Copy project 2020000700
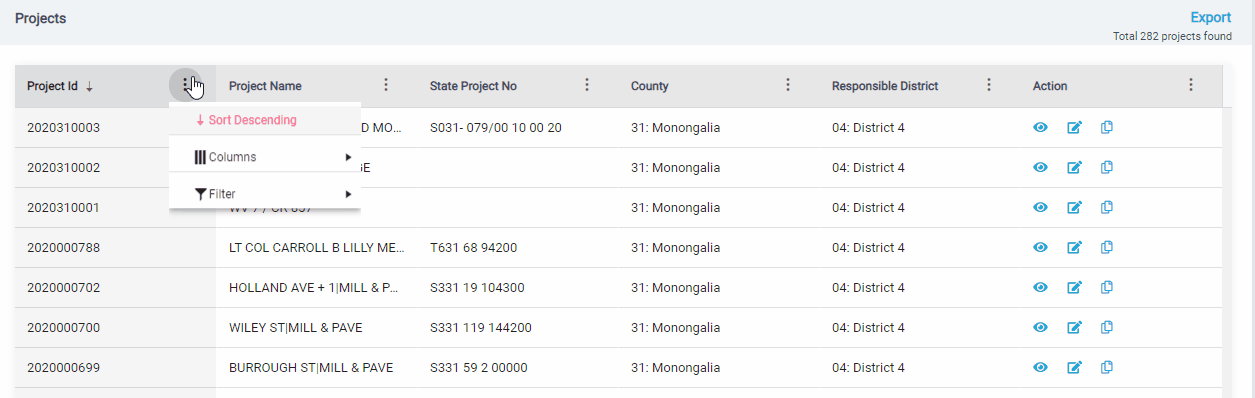The height and width of the screenshot is (398, 1255). [1107, 327]
